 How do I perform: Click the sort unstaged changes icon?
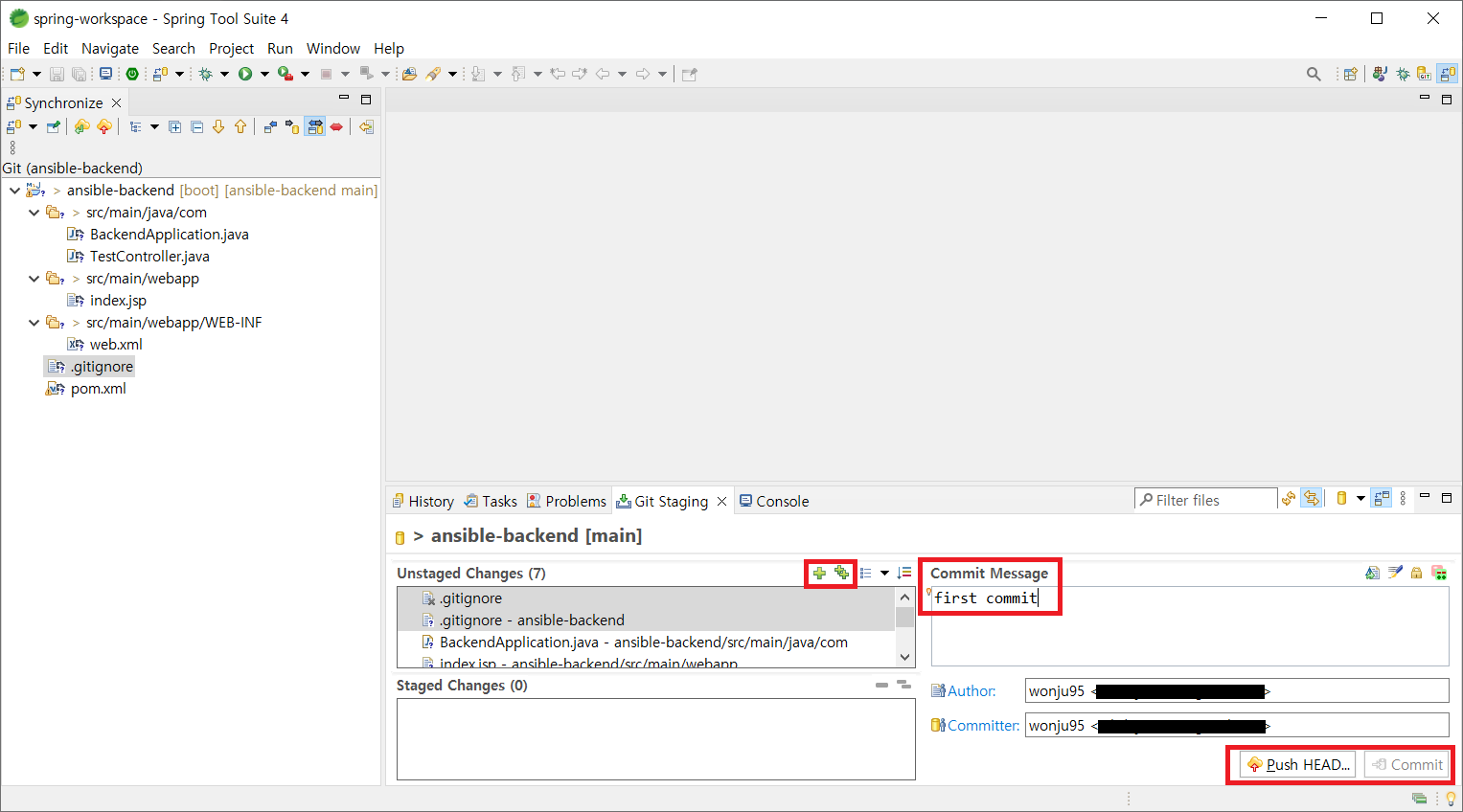pos(903,573)
